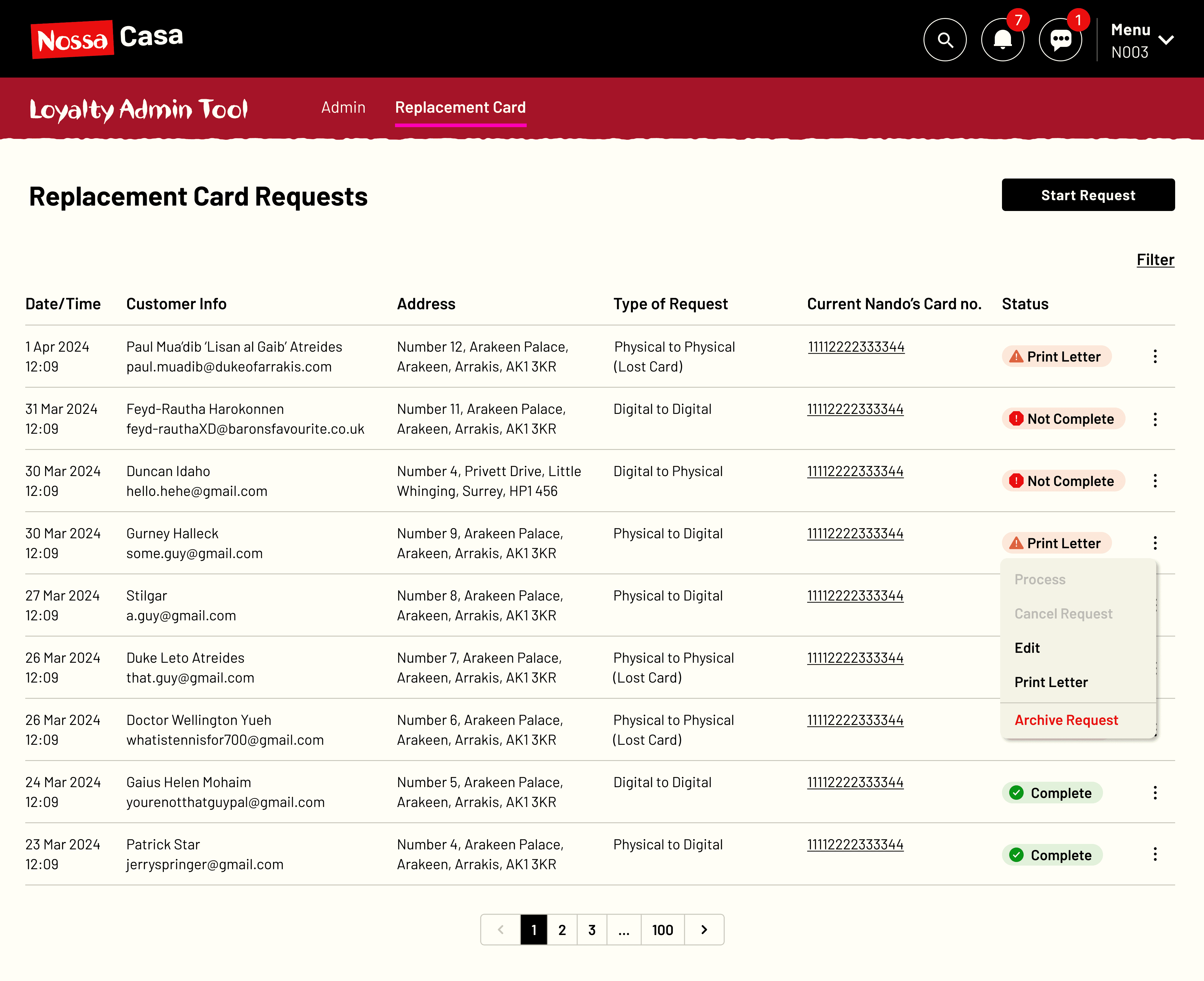Click customer name Duke Leto Atreides
Viewport: 1204px width, 981px height.
pyautogui.click(x=185, y=658)
